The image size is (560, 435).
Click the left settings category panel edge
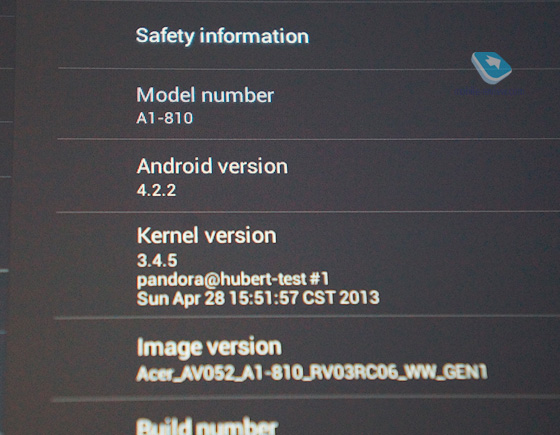(7, 218)
